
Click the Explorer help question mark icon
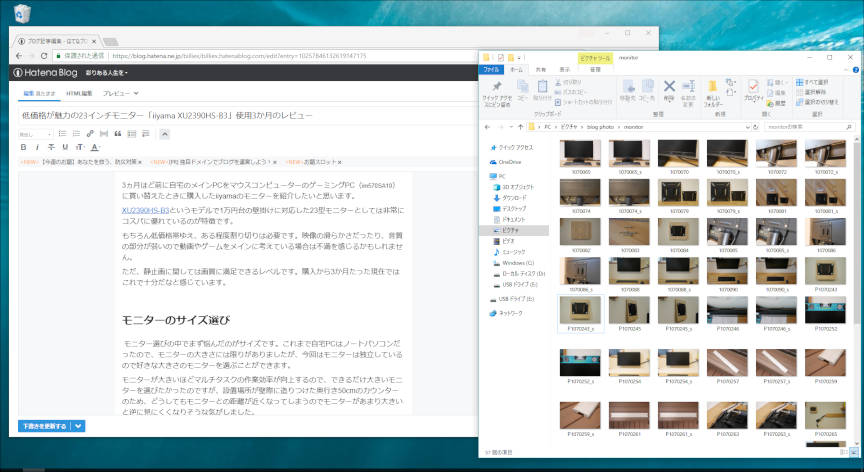(x=856, y=70)
